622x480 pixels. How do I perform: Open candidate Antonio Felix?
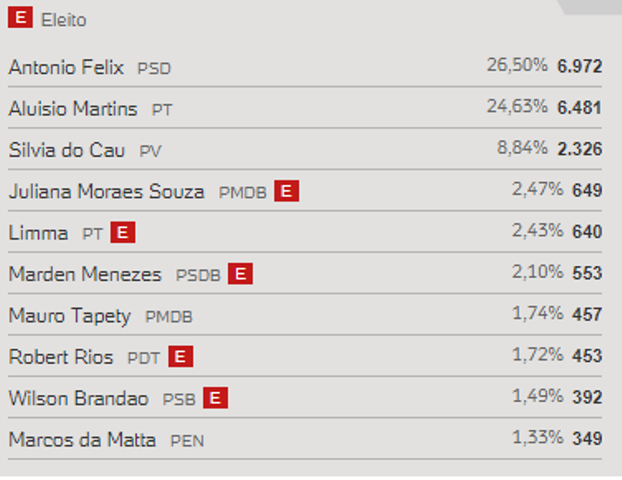pos(66,67)
